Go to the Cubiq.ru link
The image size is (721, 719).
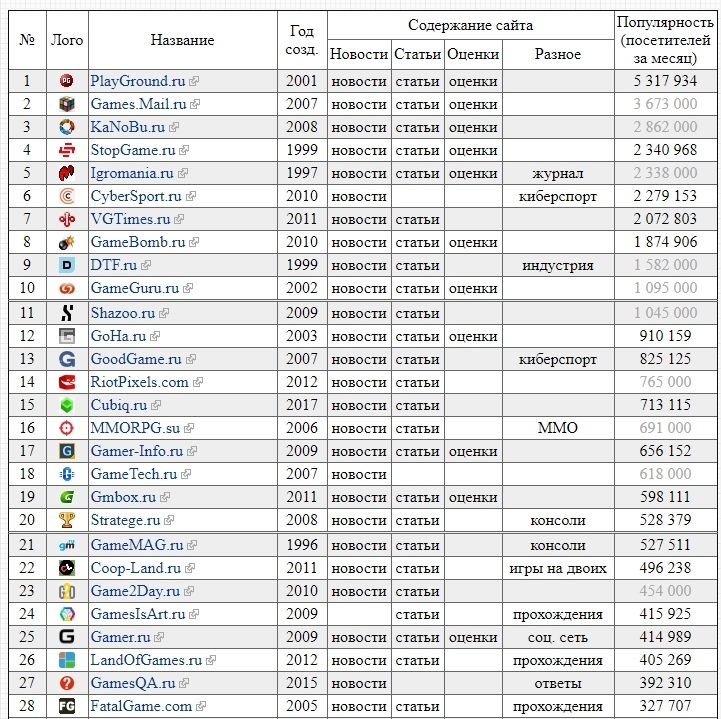pos(119,405)
